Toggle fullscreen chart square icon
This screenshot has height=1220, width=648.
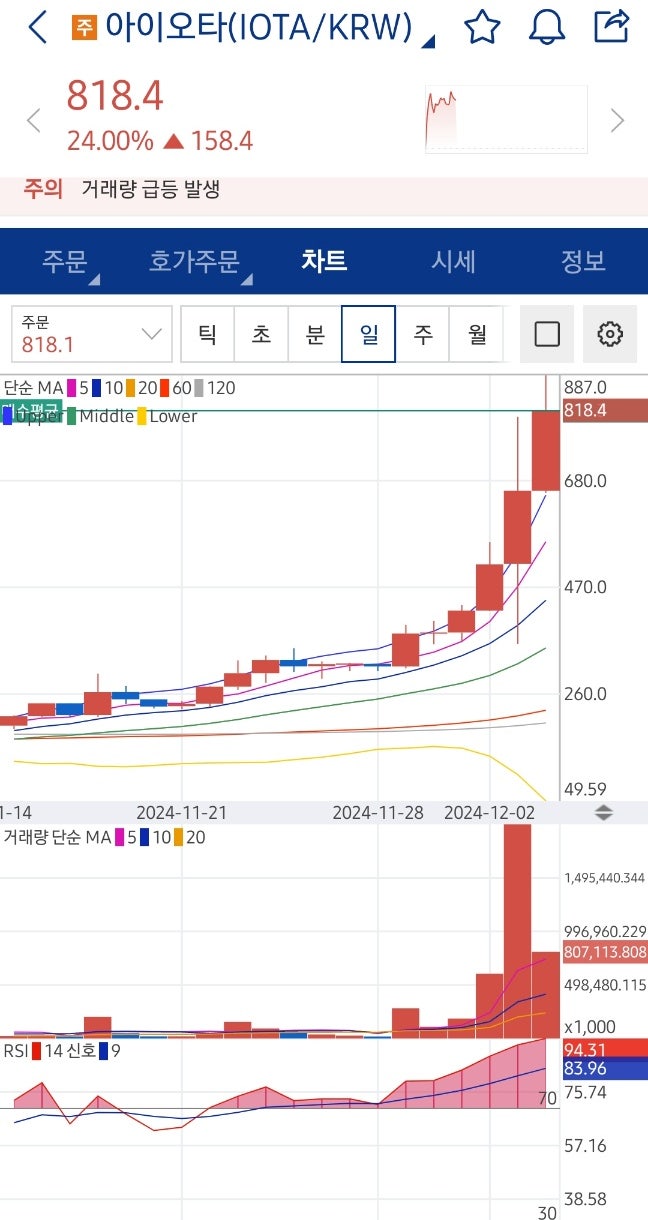click(x=547, y=334)
